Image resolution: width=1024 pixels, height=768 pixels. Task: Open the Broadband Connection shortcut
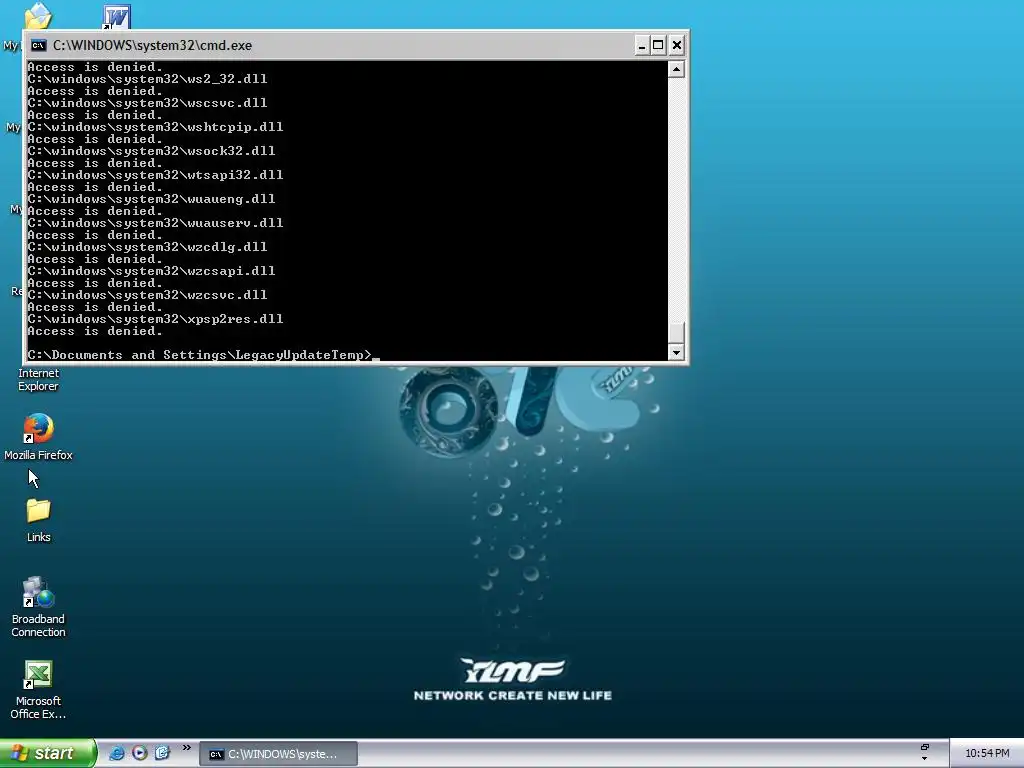point(38,607)
